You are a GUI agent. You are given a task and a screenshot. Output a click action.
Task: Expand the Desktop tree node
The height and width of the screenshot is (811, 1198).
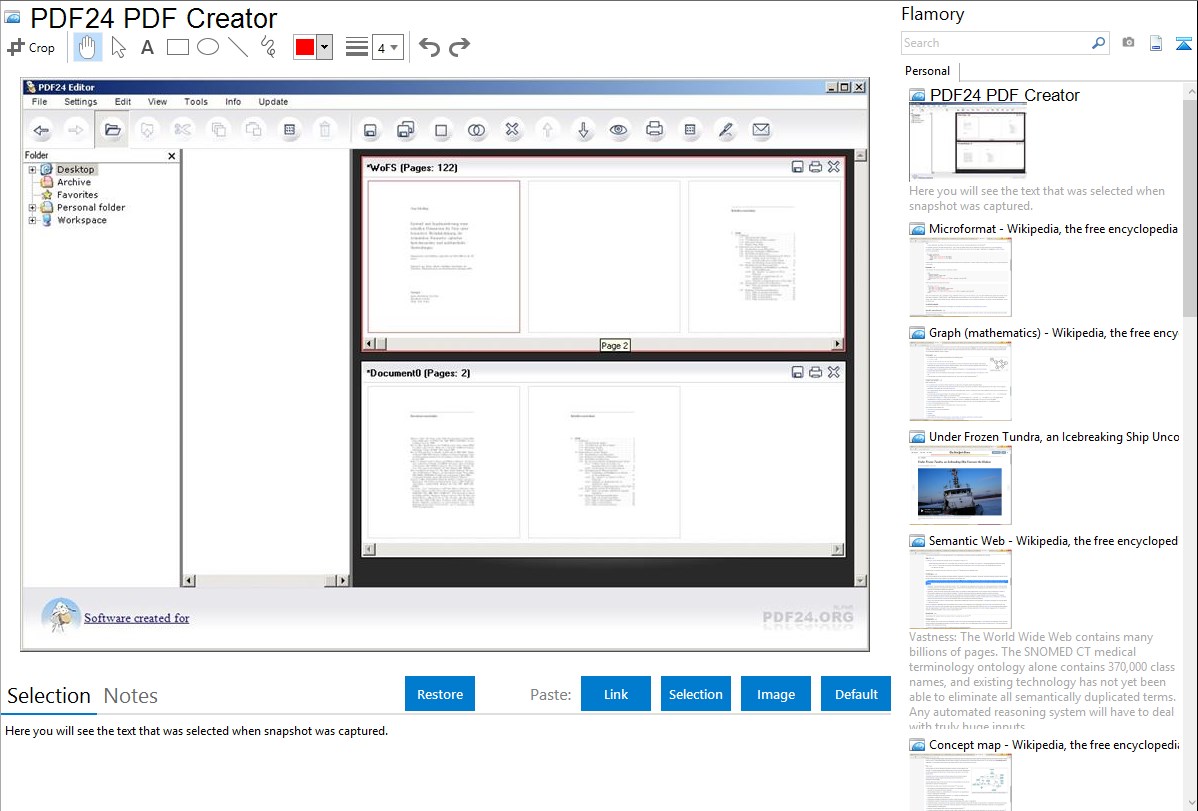click(32, 170)
